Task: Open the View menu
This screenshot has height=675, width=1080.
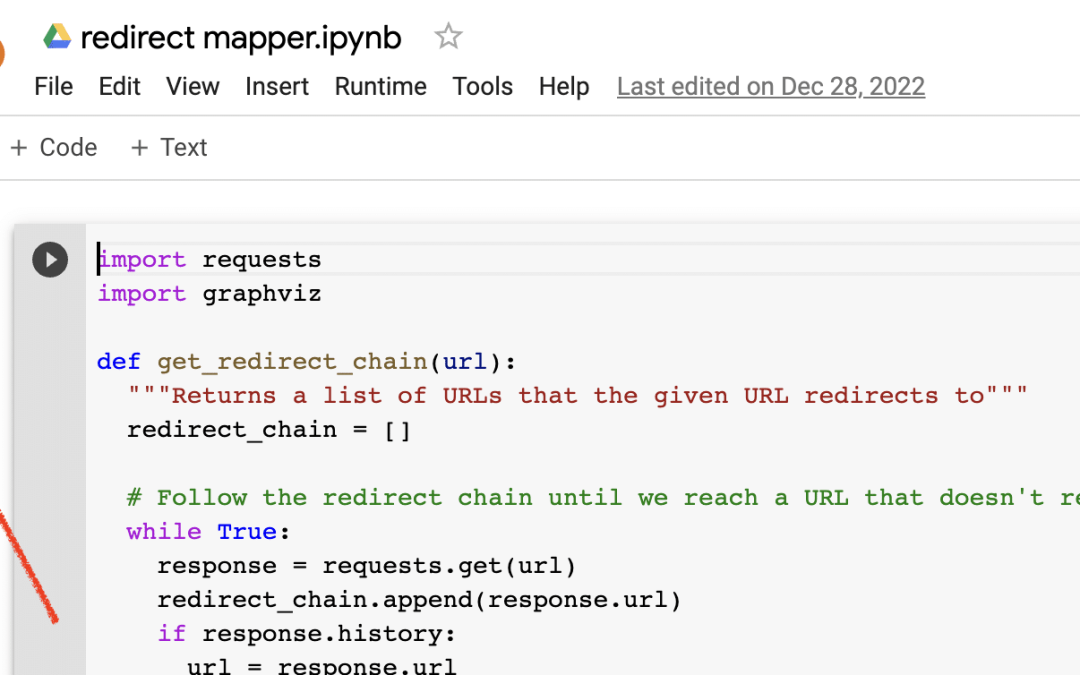Action: point(192,87)
